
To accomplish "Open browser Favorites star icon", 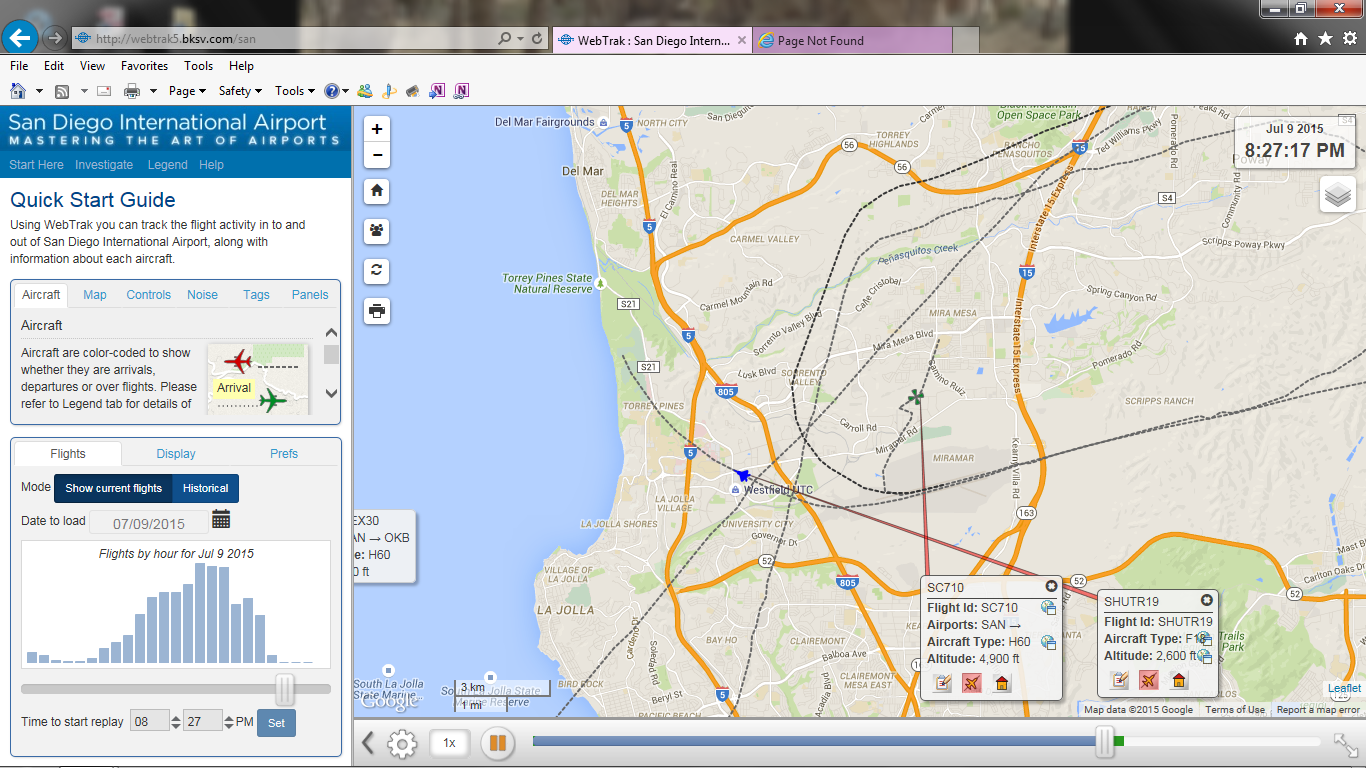I will [1325, 38].
